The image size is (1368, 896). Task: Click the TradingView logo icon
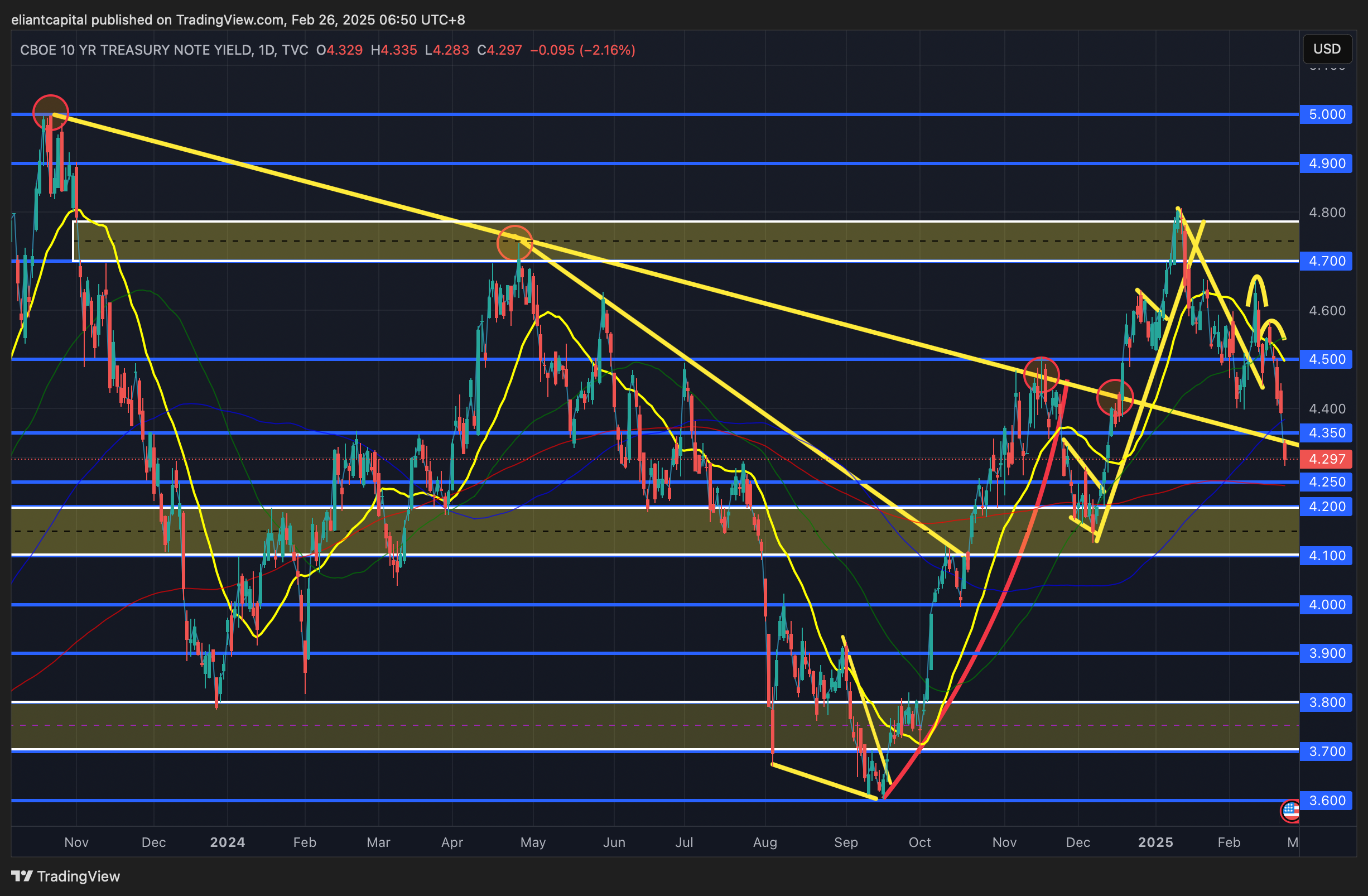point(22,876)
